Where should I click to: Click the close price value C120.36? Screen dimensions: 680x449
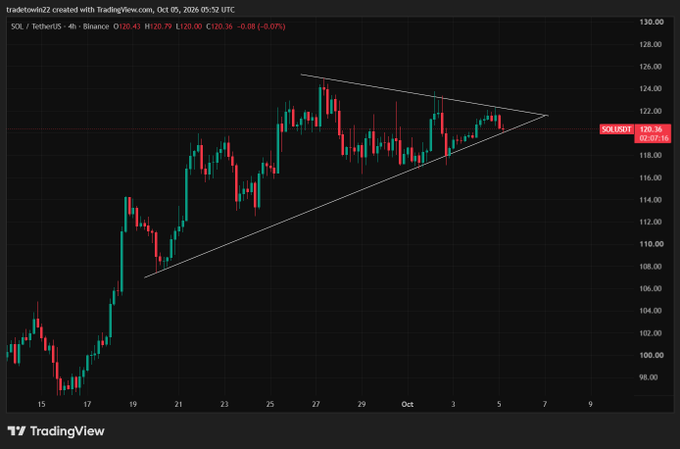pyautogui.click(x=219, y=26)
